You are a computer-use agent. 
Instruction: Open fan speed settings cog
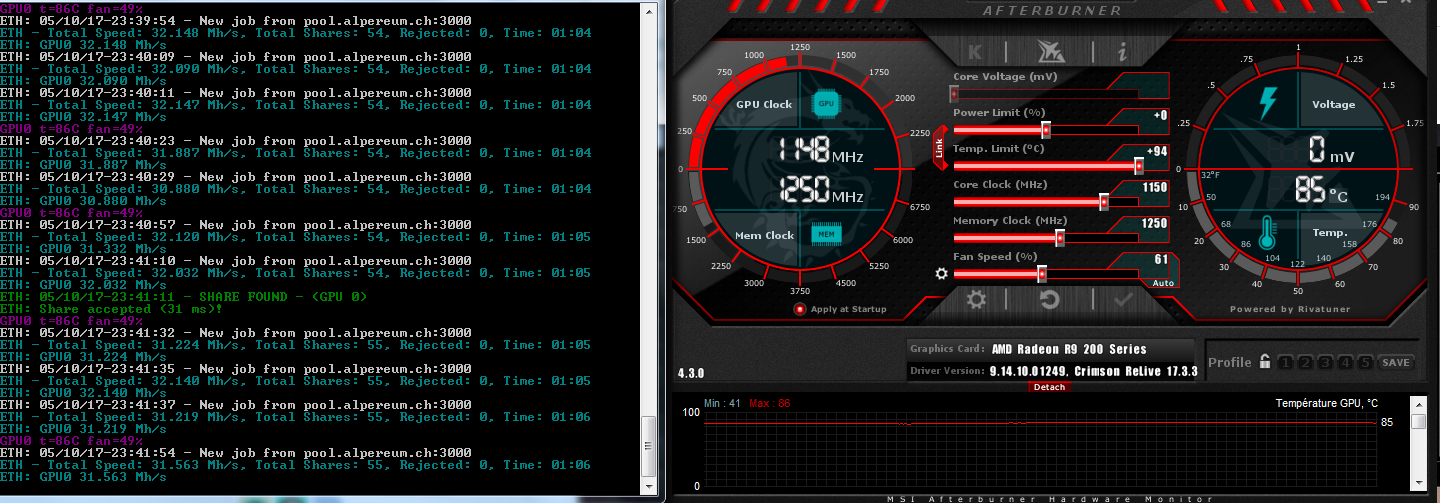[941, 273]
